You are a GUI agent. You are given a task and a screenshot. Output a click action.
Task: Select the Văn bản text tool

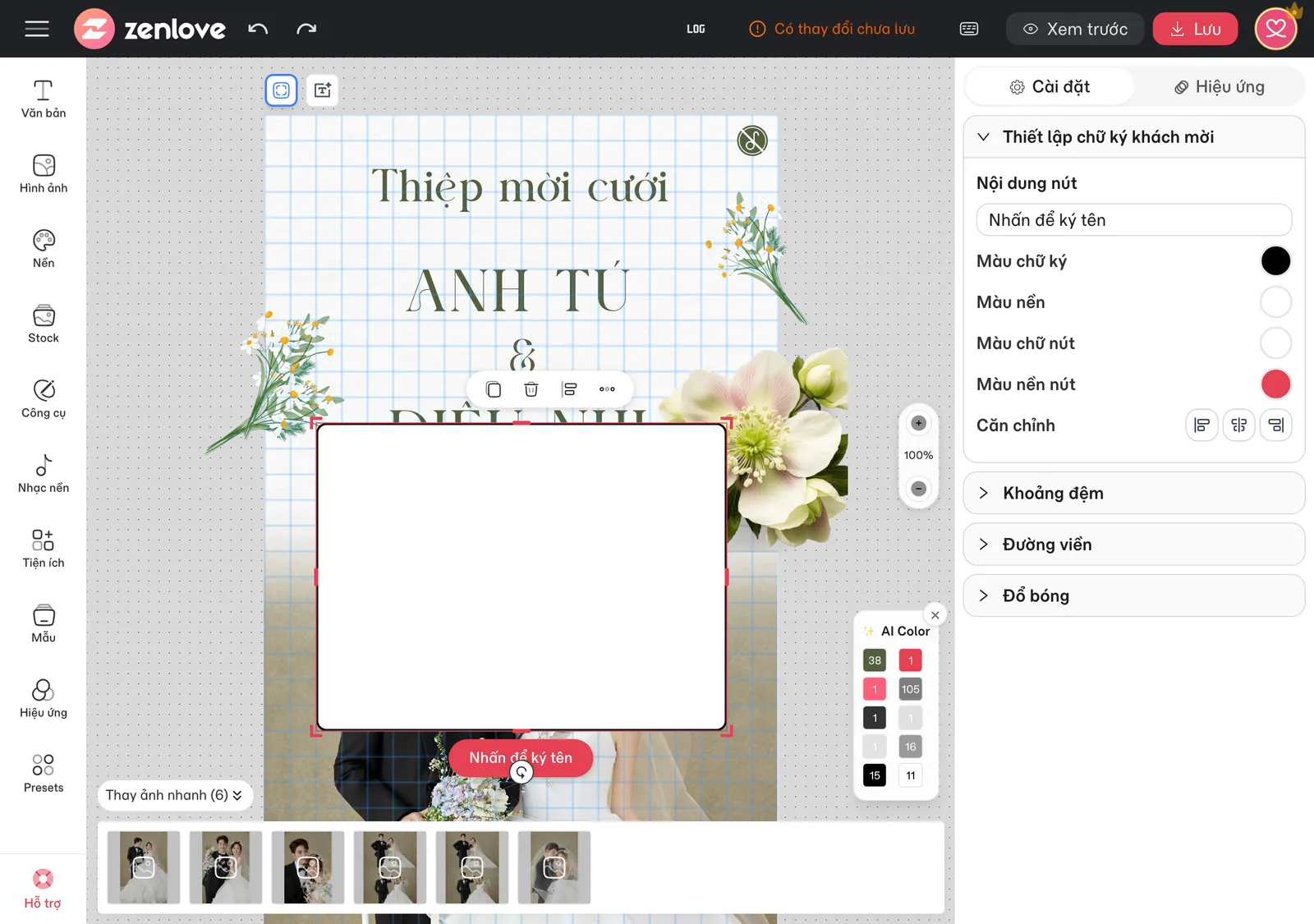44,99
